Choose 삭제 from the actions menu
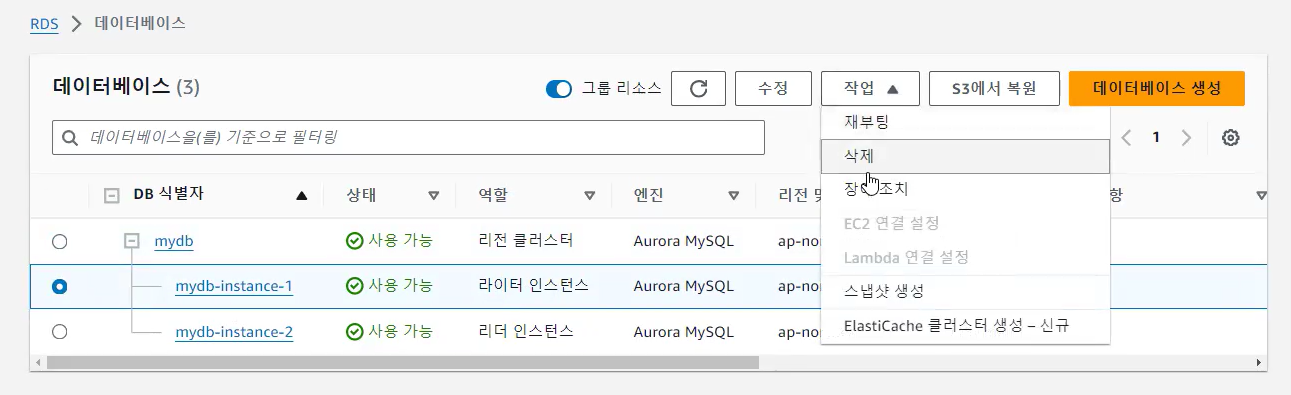The width and height of the screenshot is (1291, 395). (965, 156)
